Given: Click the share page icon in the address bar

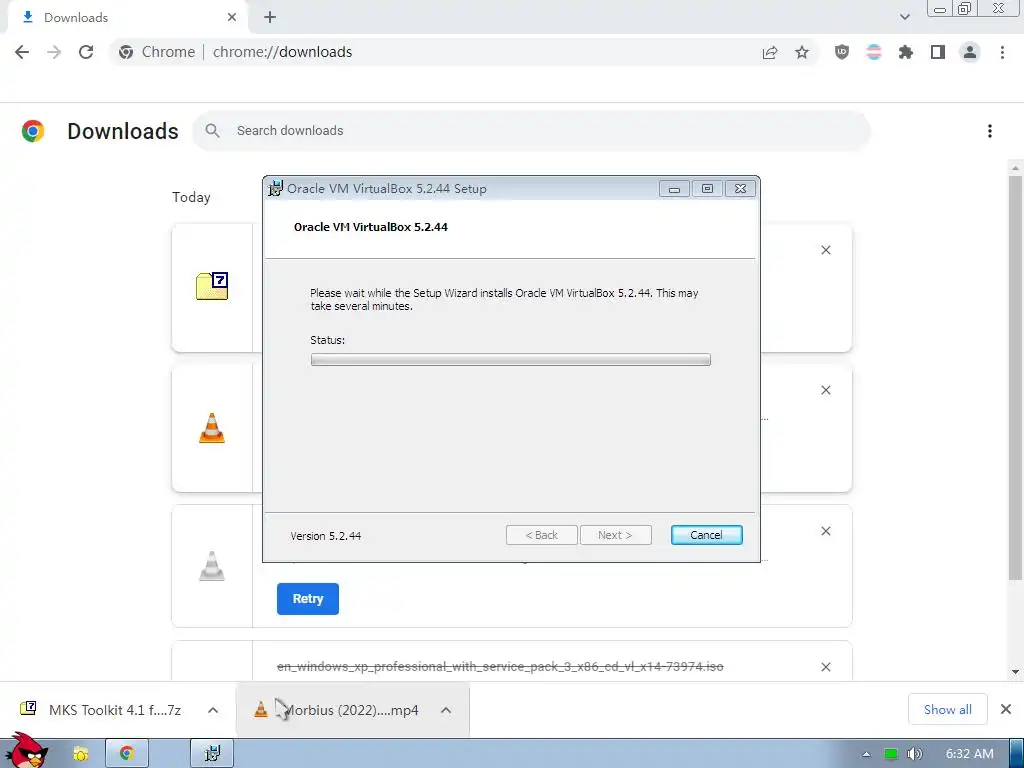Looking at the screenshot, I should (x=770, y=52).
